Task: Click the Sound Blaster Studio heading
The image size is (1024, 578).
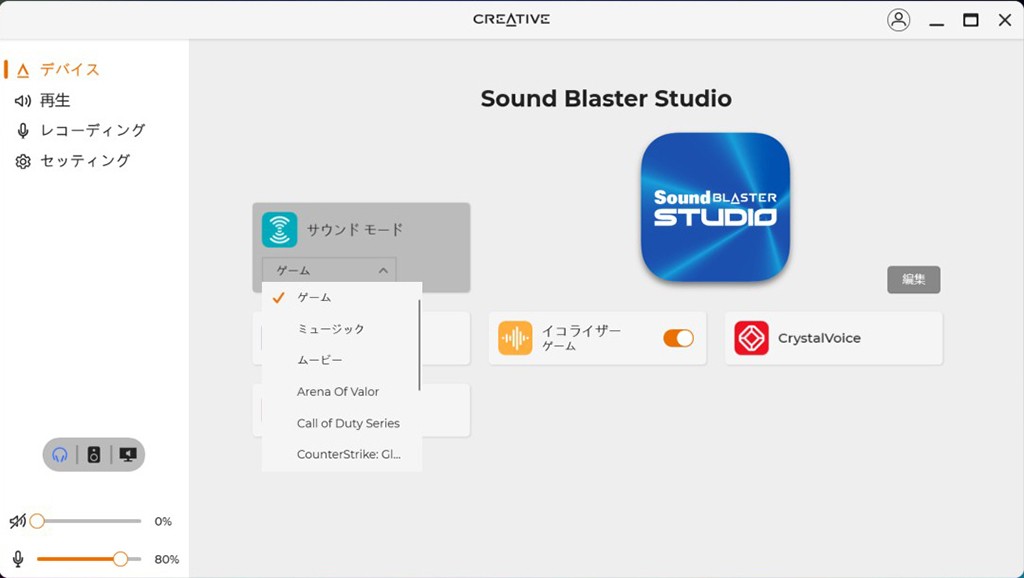Action: coord(606,99)
